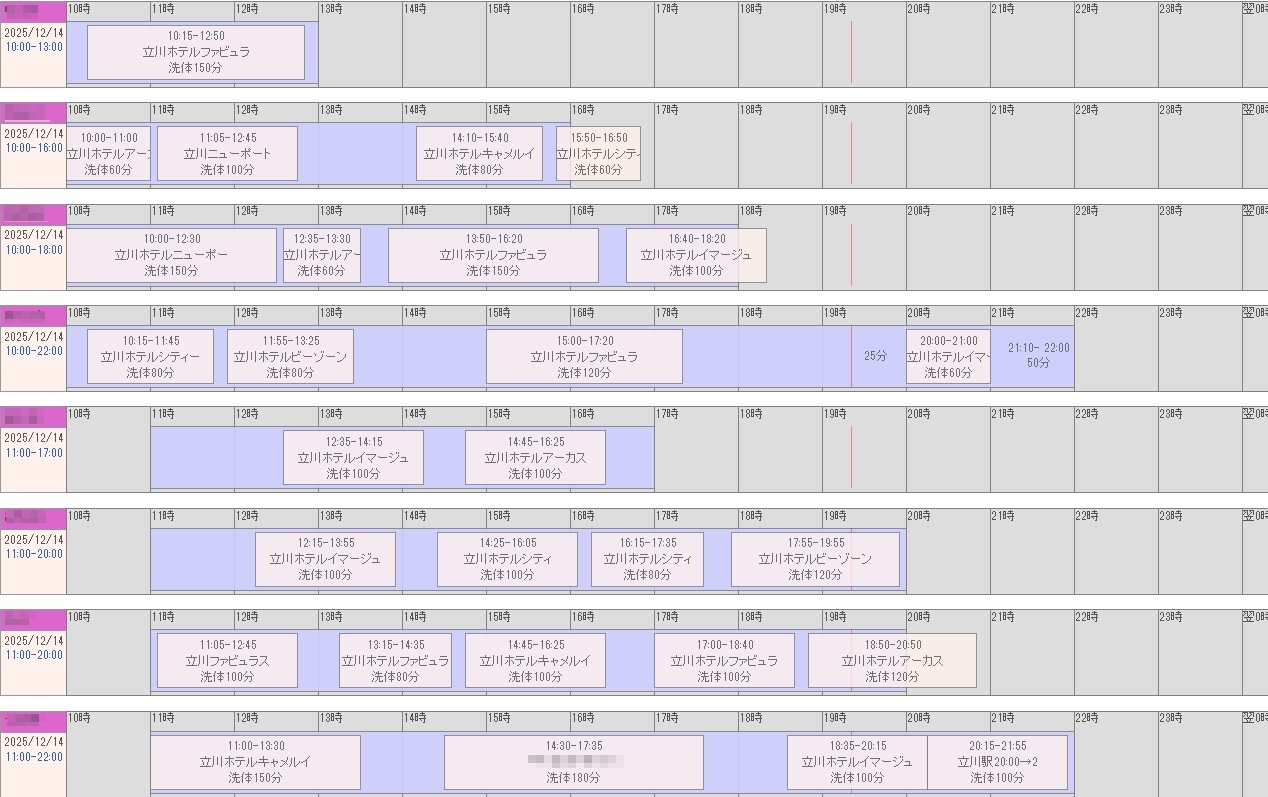Select the 14:10-15:40 立川ホテルキャメルイ appointment
This screenshot has width=1268, height=797.
(x=479, y=154)
